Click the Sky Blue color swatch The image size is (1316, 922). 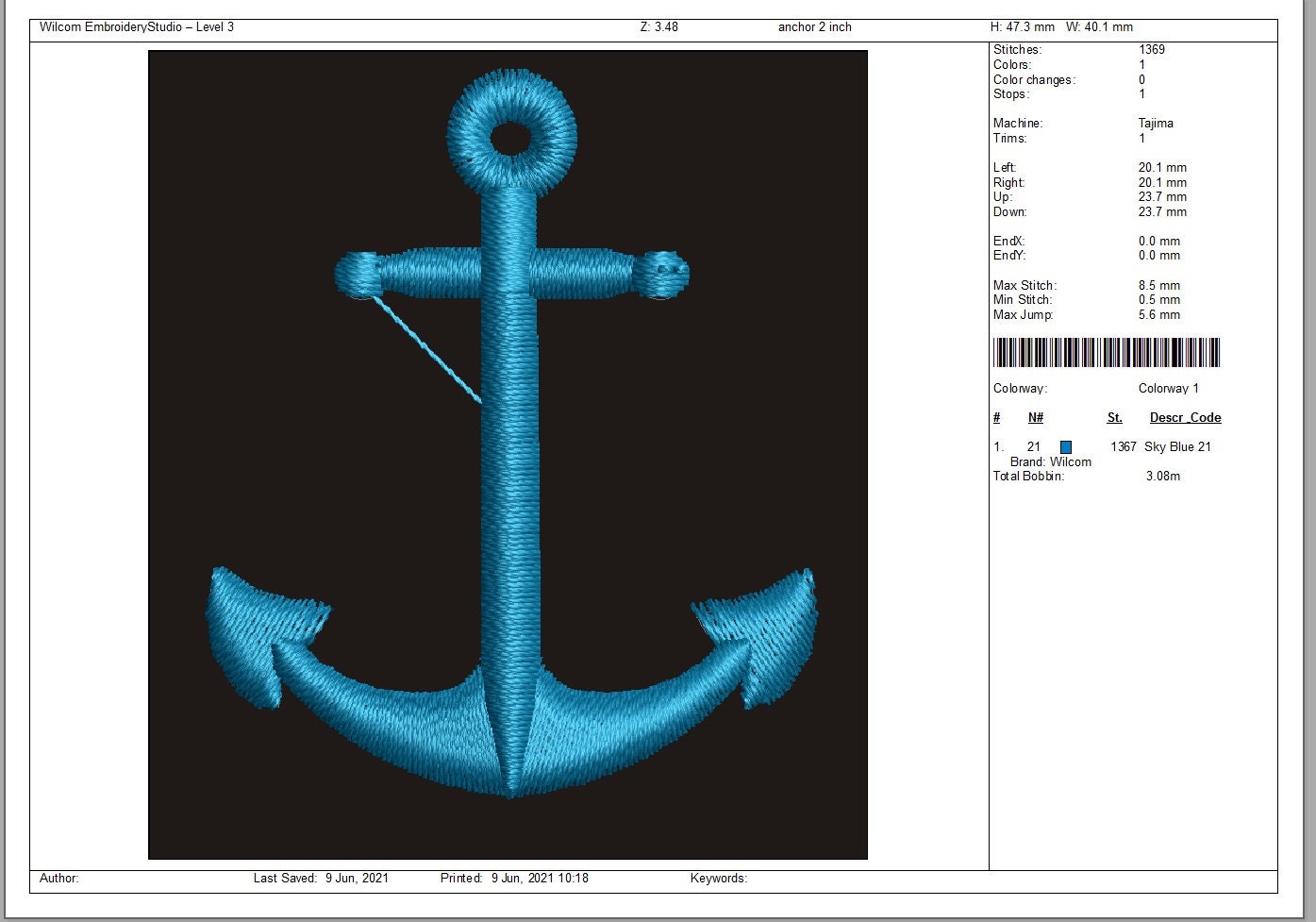coord(1066,447)
